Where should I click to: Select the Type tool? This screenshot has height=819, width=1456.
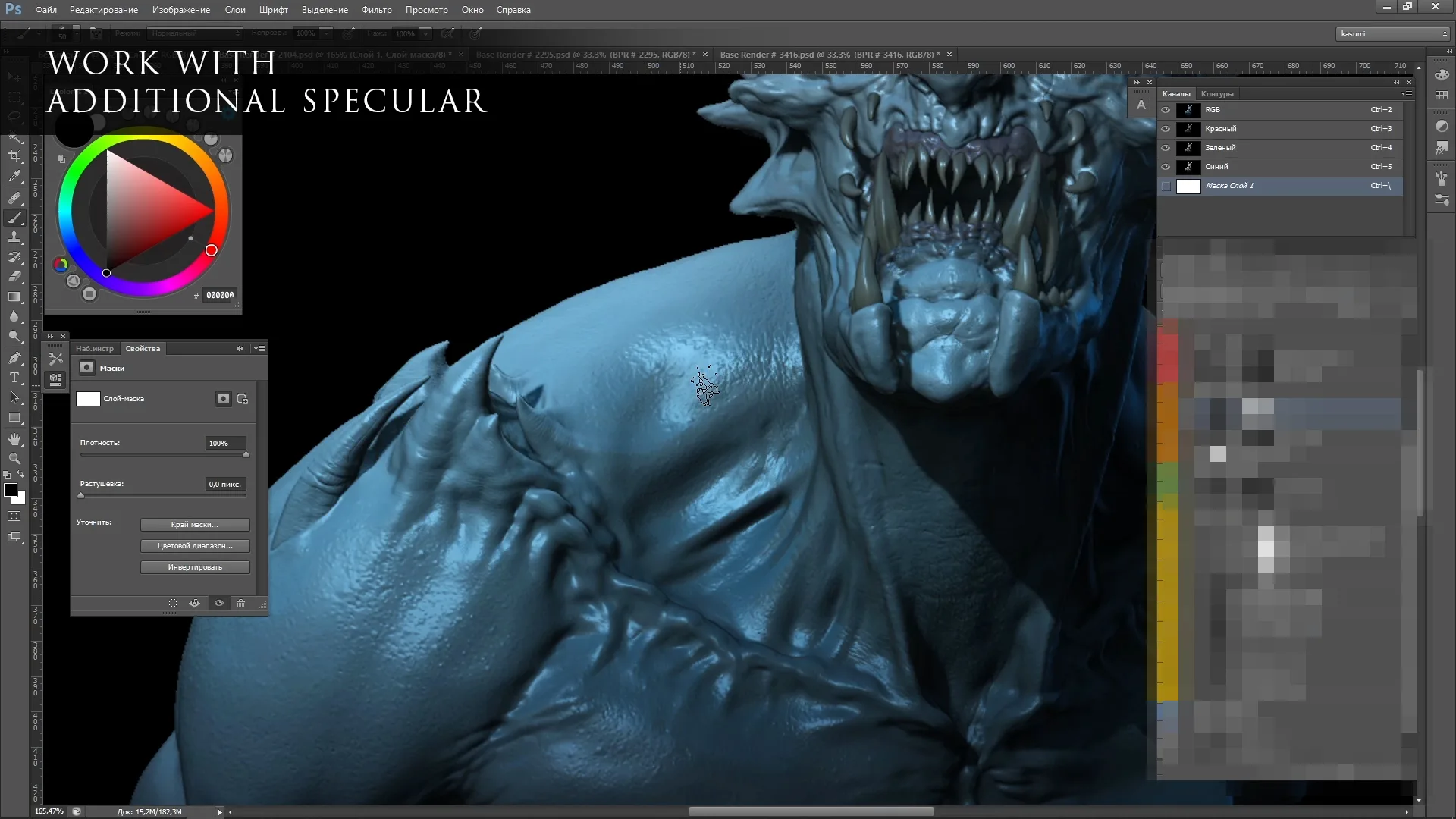(15, 378)
